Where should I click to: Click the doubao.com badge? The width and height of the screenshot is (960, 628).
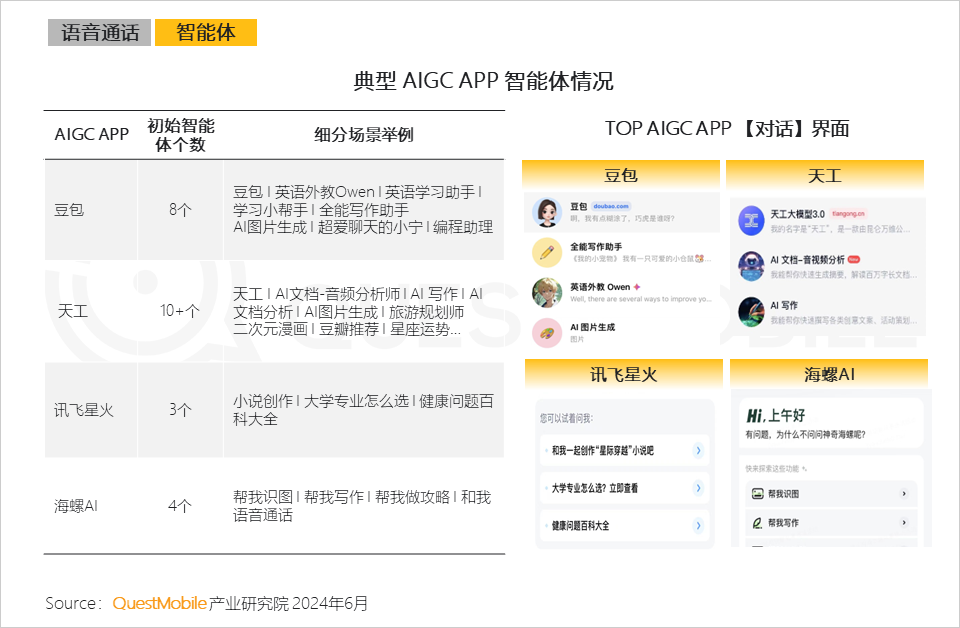pyautogui.click(x=611, y=206)
